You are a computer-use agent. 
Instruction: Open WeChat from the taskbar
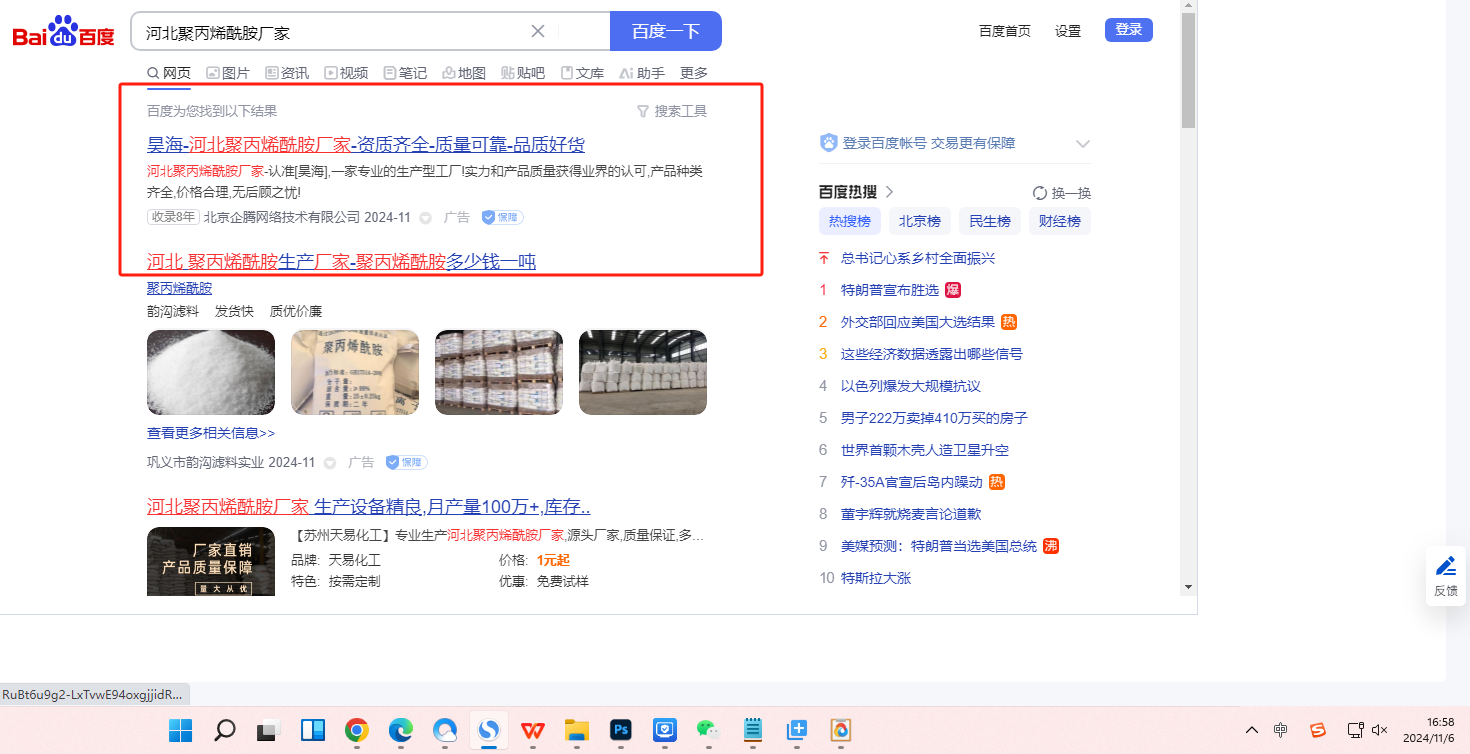[x=708, y=730]
